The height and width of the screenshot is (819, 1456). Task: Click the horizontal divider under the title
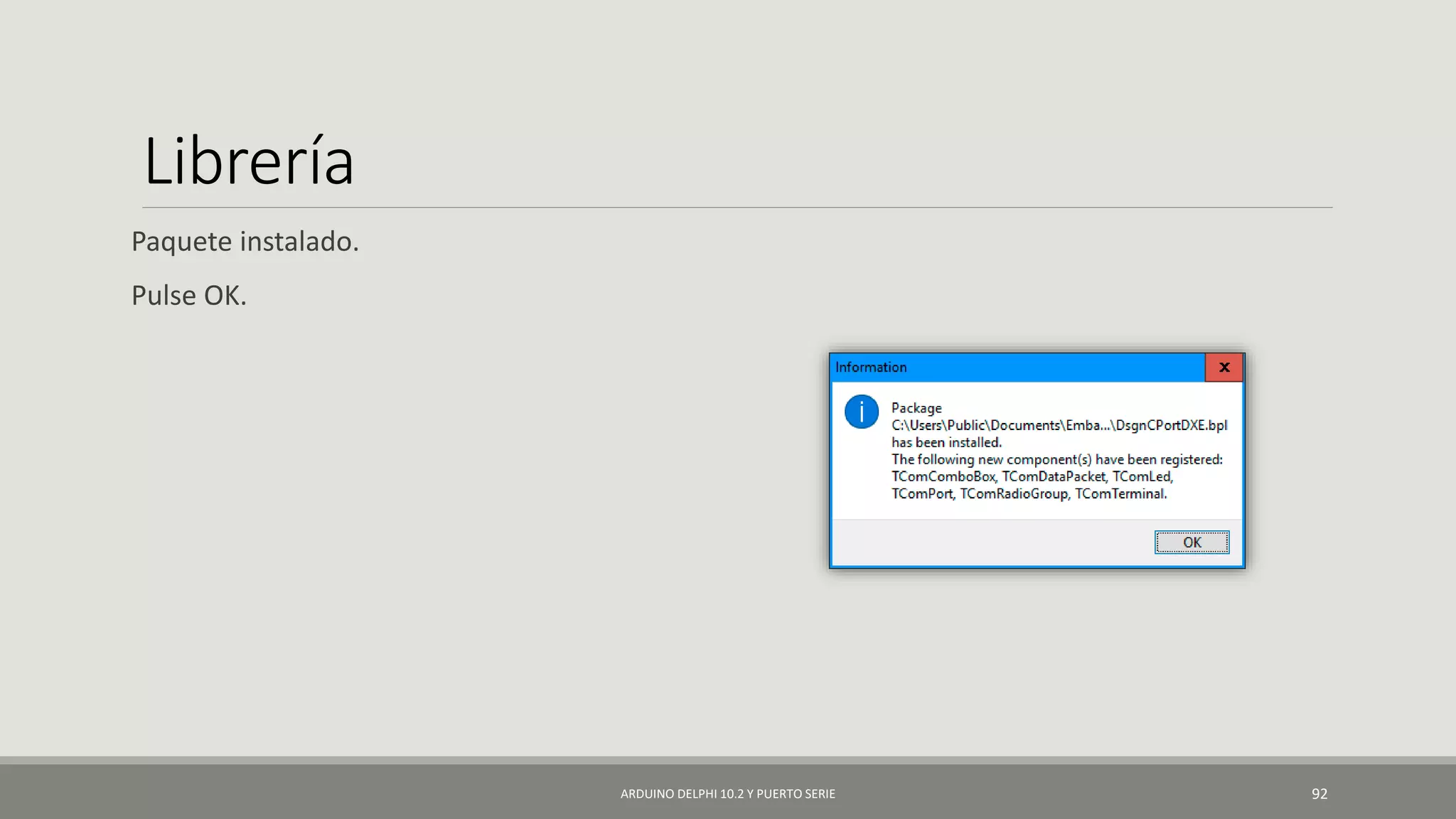tap(737, 208)
